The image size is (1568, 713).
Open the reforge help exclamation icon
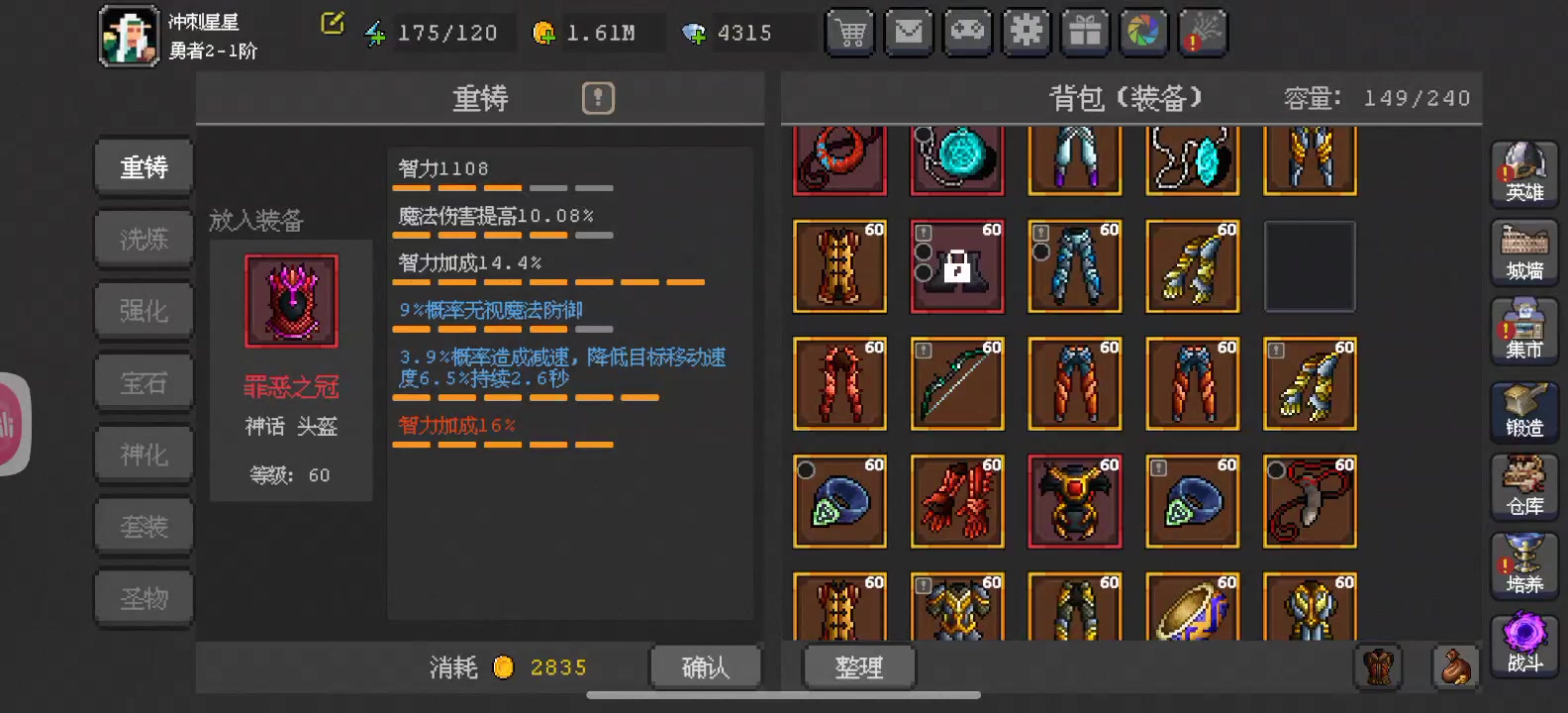(x=598, y=98)
